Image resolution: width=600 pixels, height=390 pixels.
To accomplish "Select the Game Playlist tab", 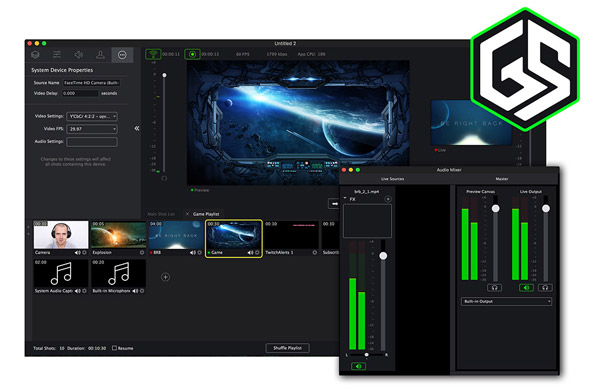I will click(x=206, y=214).
